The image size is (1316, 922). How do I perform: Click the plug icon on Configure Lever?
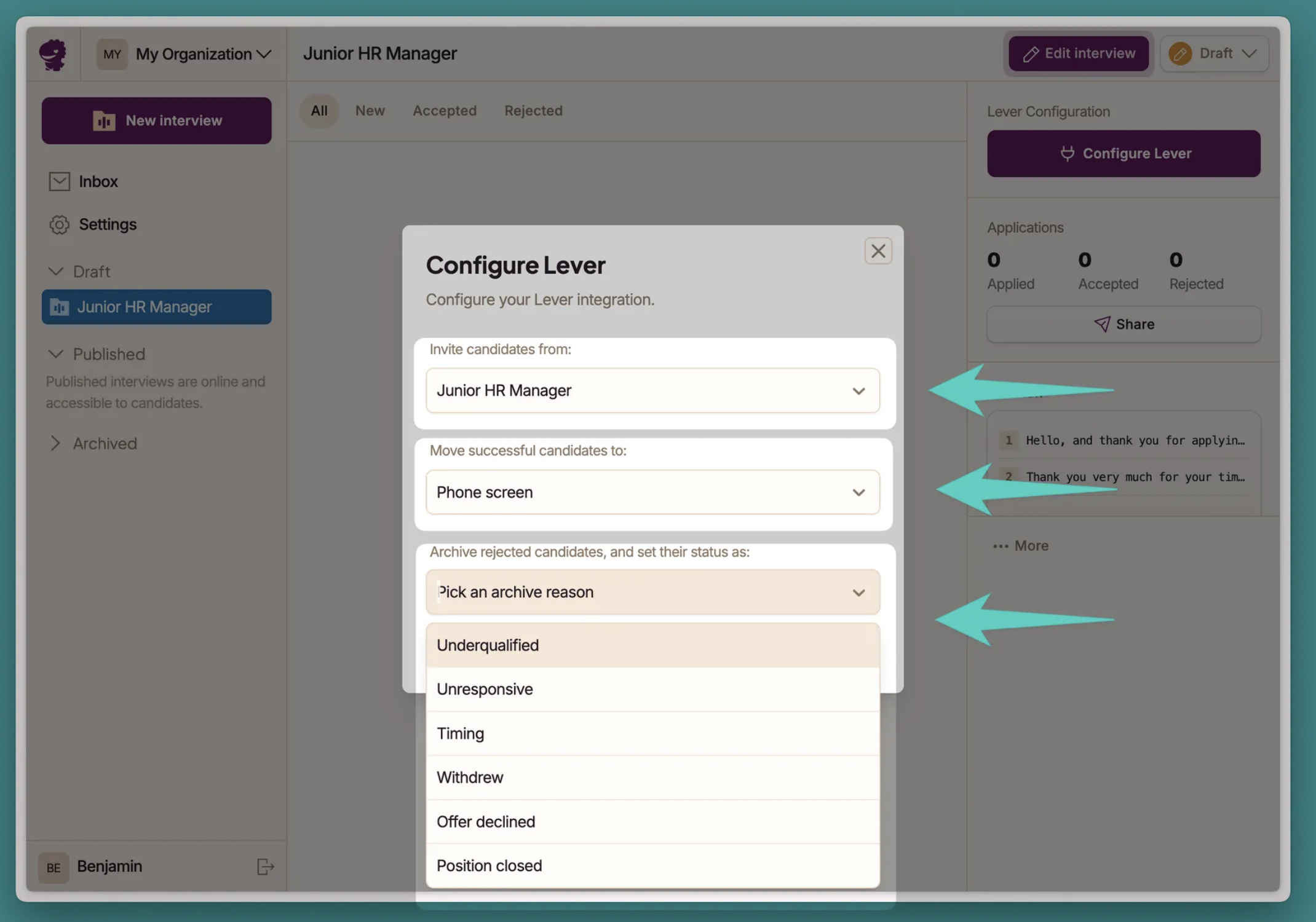(x=1067, y=153)
